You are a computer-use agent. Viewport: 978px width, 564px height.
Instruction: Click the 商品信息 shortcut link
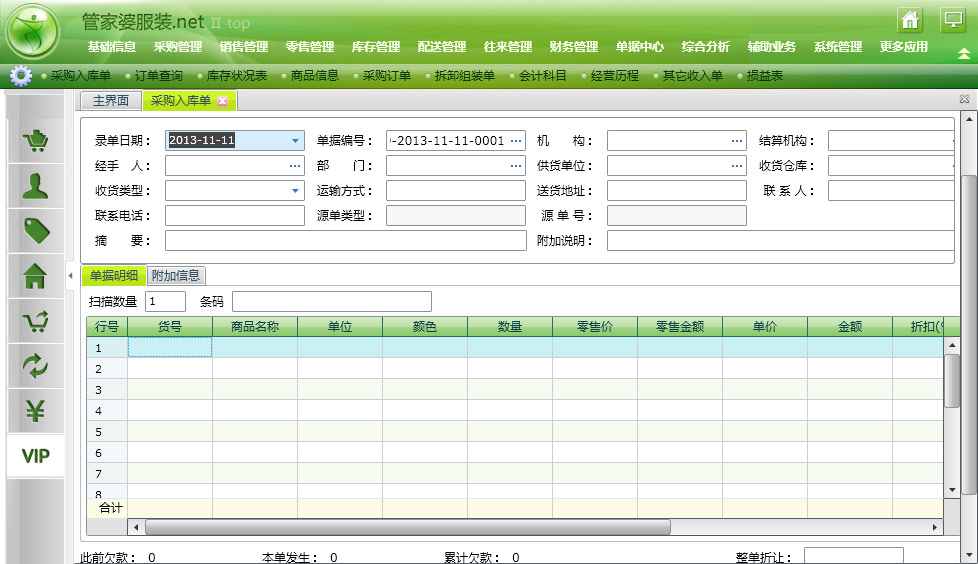(x=315, y=76)
